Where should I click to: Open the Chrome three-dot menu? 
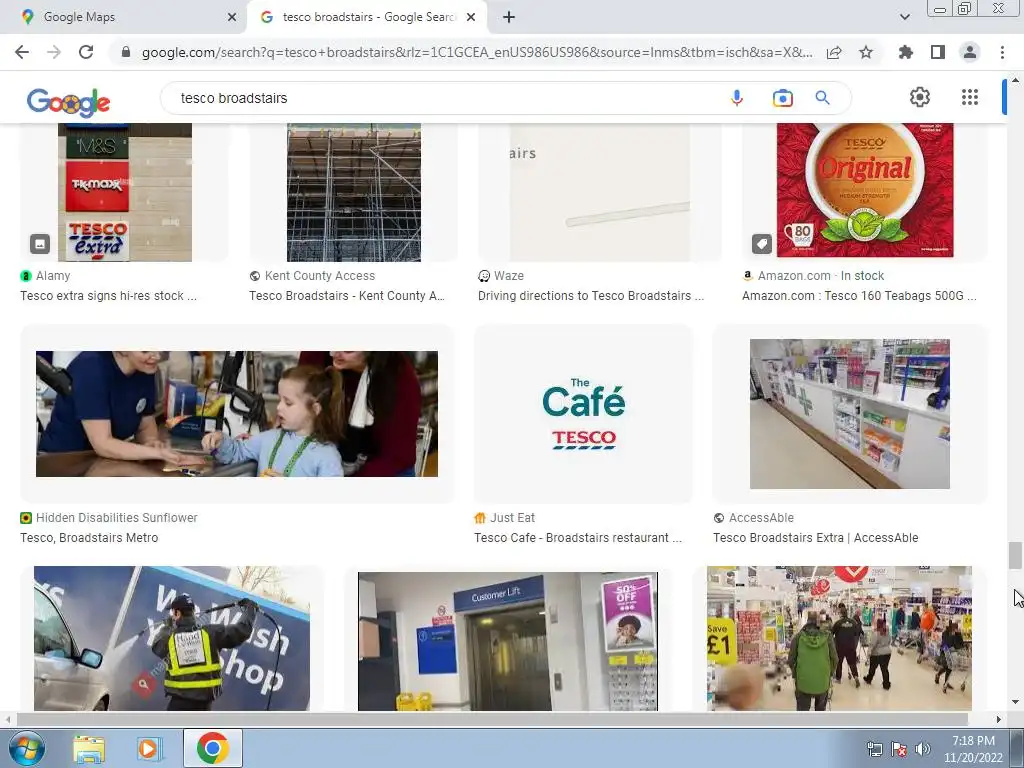pyautogui.click(x=1002, y=52)
